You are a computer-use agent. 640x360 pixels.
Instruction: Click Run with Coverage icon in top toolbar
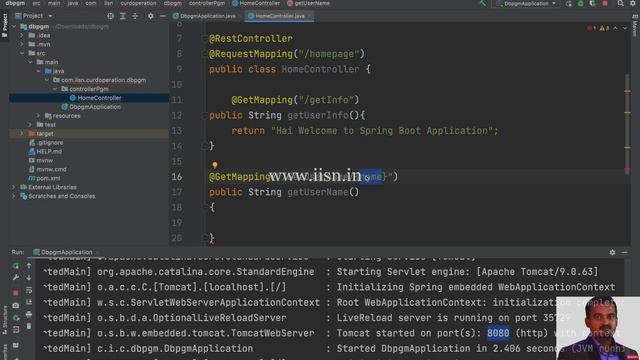coord(593,4)
